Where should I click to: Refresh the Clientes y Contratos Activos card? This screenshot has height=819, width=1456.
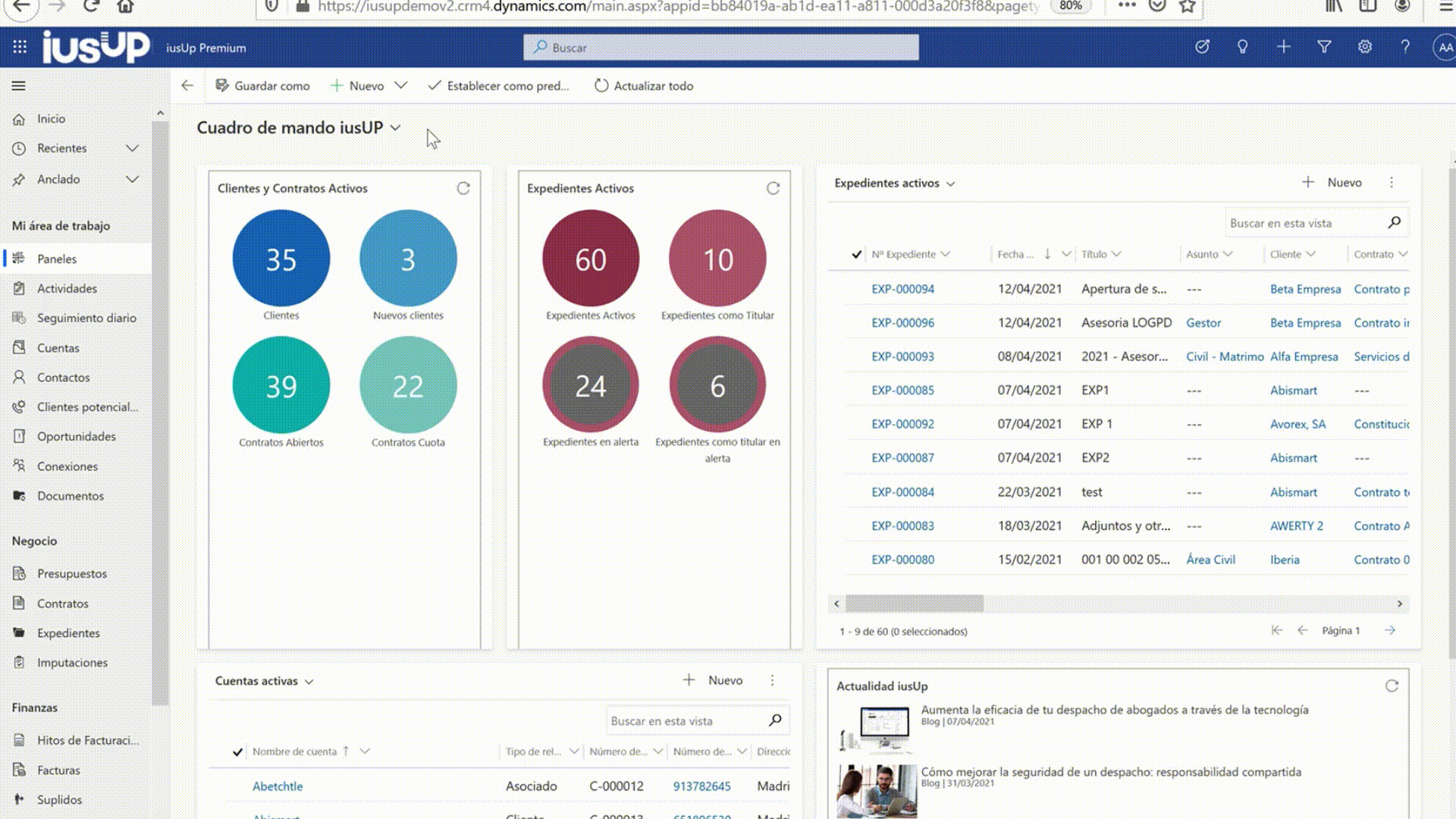click(463, 188)
